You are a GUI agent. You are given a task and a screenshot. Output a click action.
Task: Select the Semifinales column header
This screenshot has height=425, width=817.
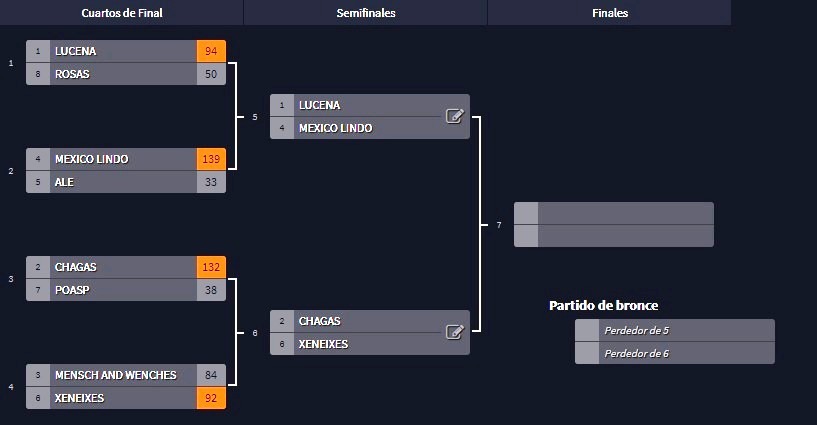point(366,13)
